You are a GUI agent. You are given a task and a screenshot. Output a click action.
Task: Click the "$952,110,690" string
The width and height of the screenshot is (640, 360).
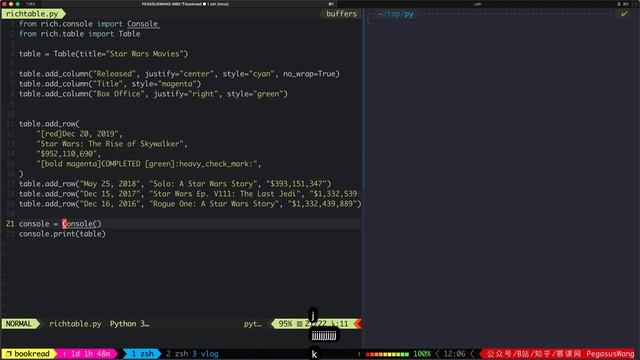(68, 154)
